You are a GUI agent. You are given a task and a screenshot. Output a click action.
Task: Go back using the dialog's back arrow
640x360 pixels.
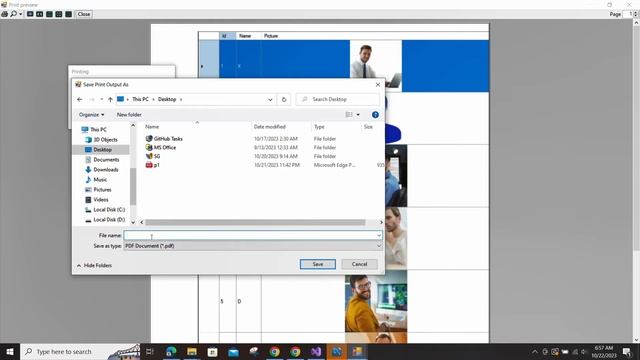click(x=80, y=99)
